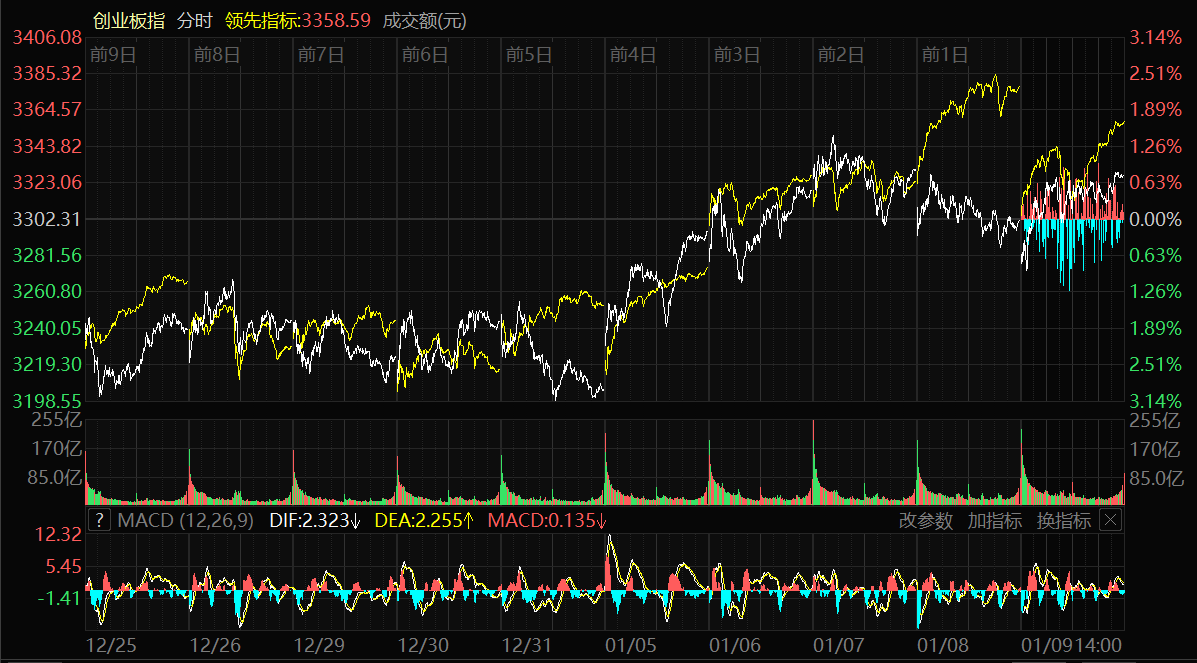This screenshot has height=663, width=1197.
Task: Click the 创业板指 index title
Action: click(x=128, y=21)
